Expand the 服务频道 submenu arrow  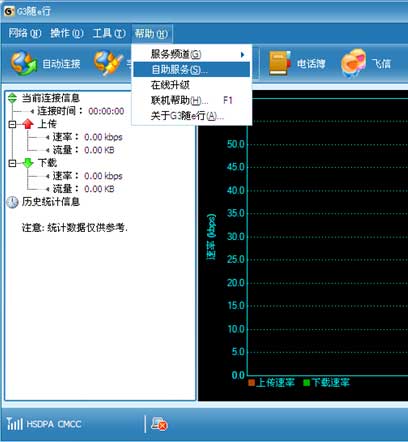(x=243, y=55)
